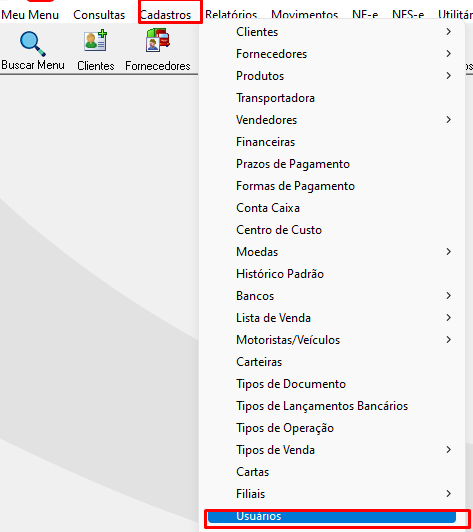Open the Fornecedores toolbar icon

coord(158,40)
